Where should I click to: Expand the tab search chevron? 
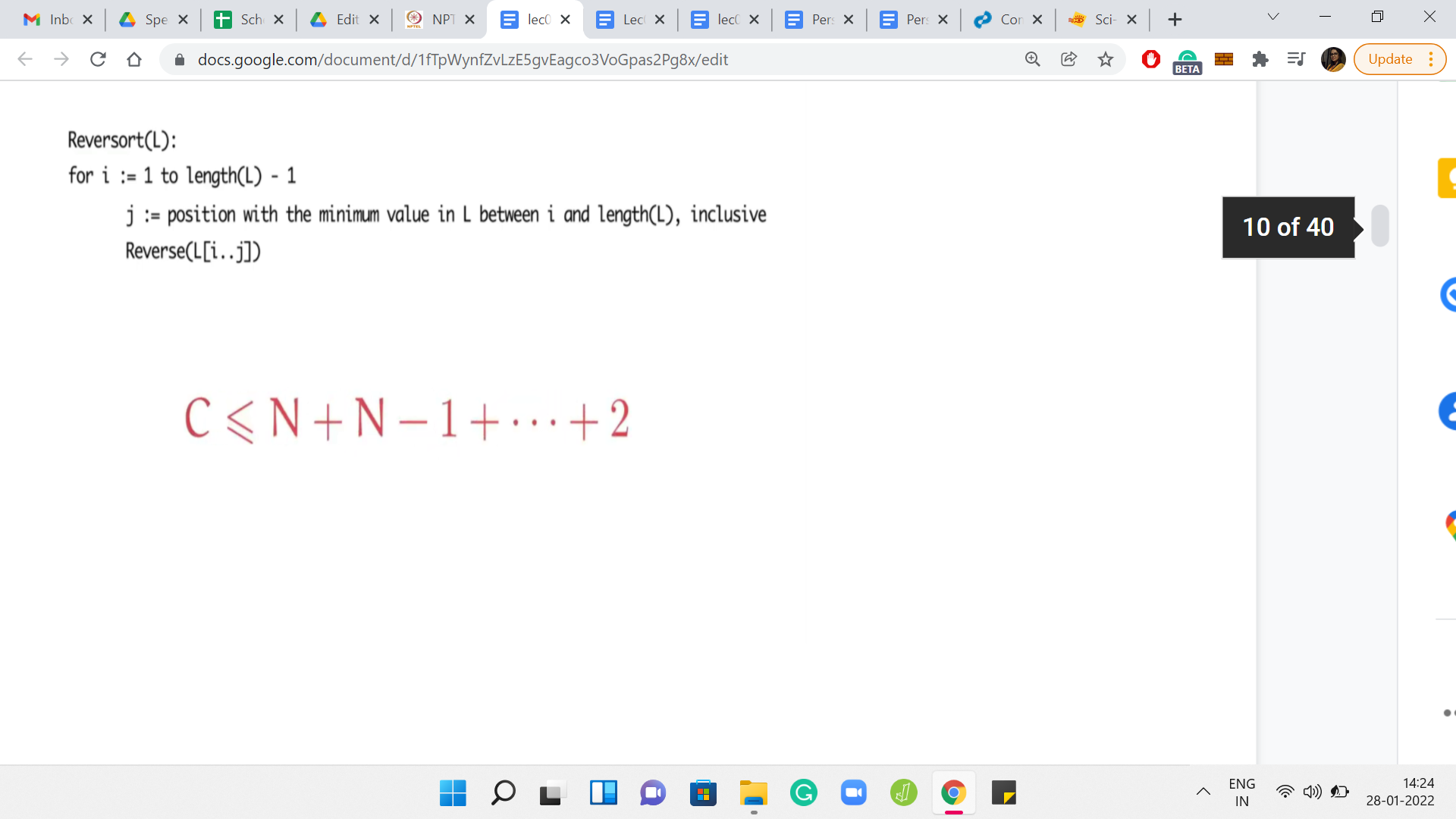click(x=1273, y=17)
